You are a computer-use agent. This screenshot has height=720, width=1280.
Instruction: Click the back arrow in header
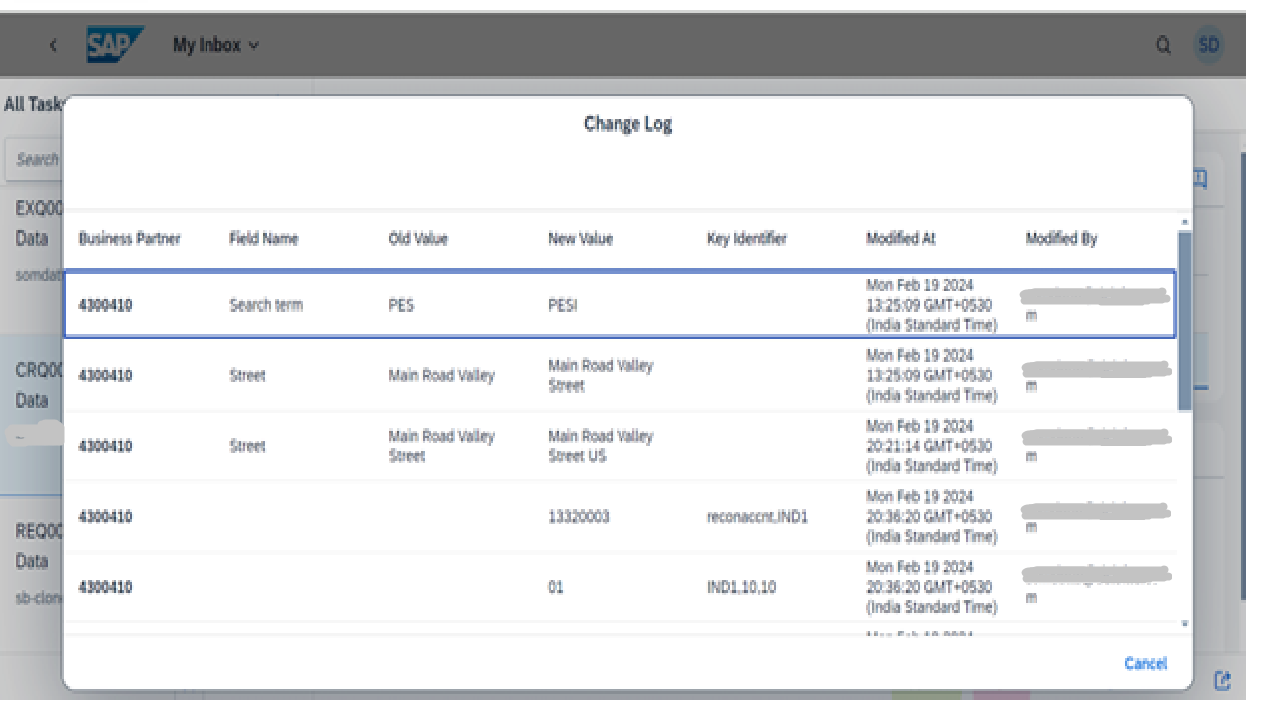point(53,45)
